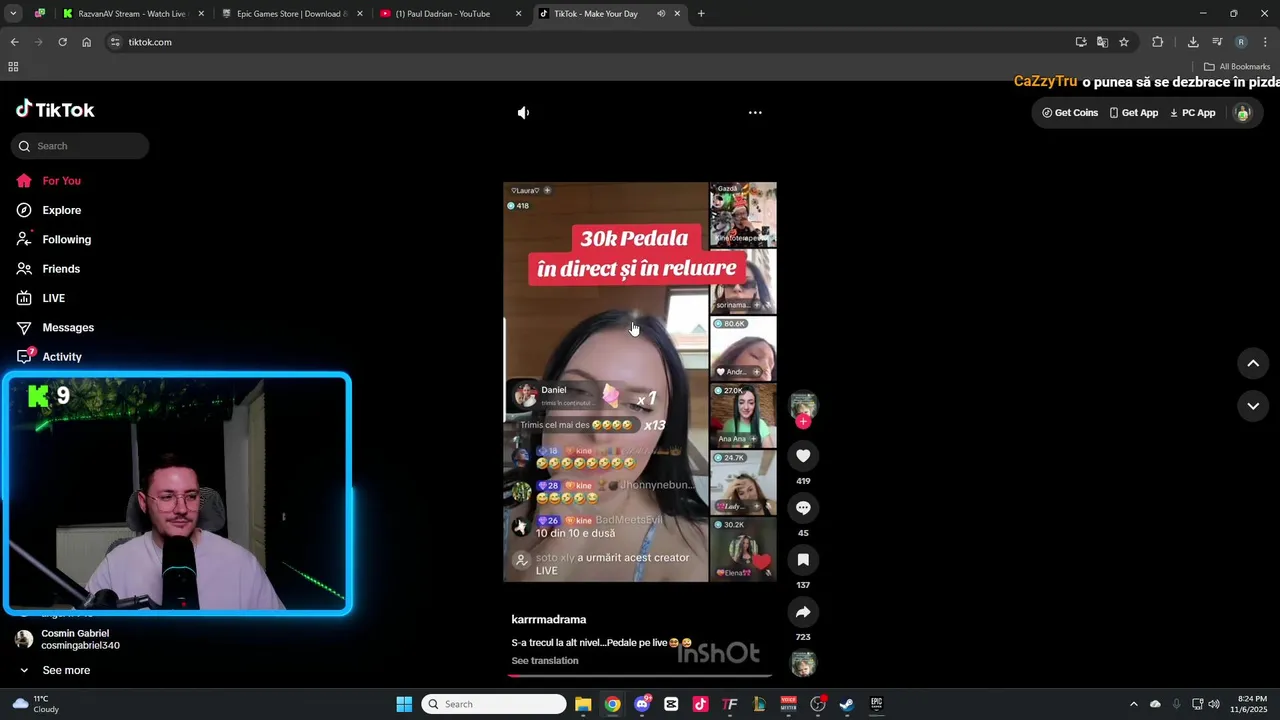Translate this page icon in the address bar

[x=1102, y=42]
